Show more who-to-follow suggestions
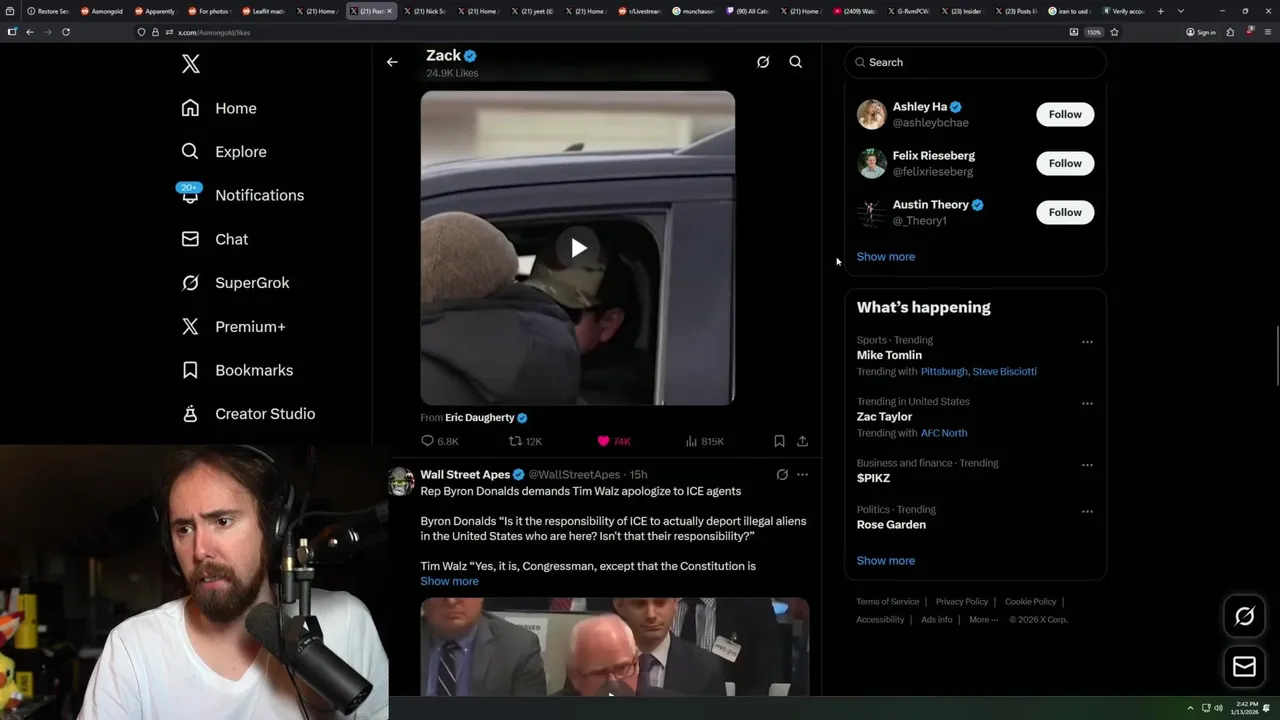 tap(885, 257)
